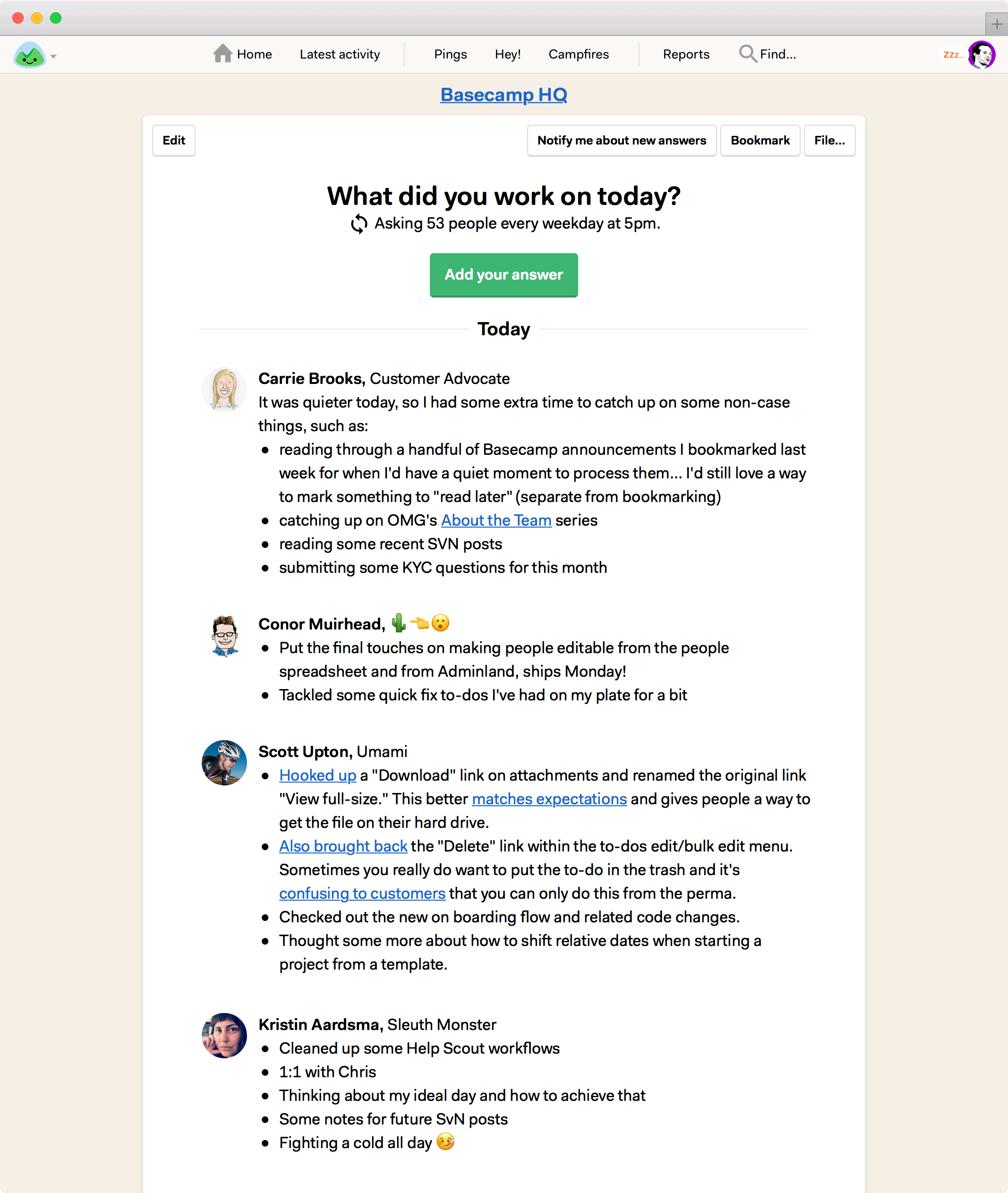Open Scott Upton's cyclist avatar
The width and height of the screenshot is (1008, 1193).
click(x=224, y=763)
